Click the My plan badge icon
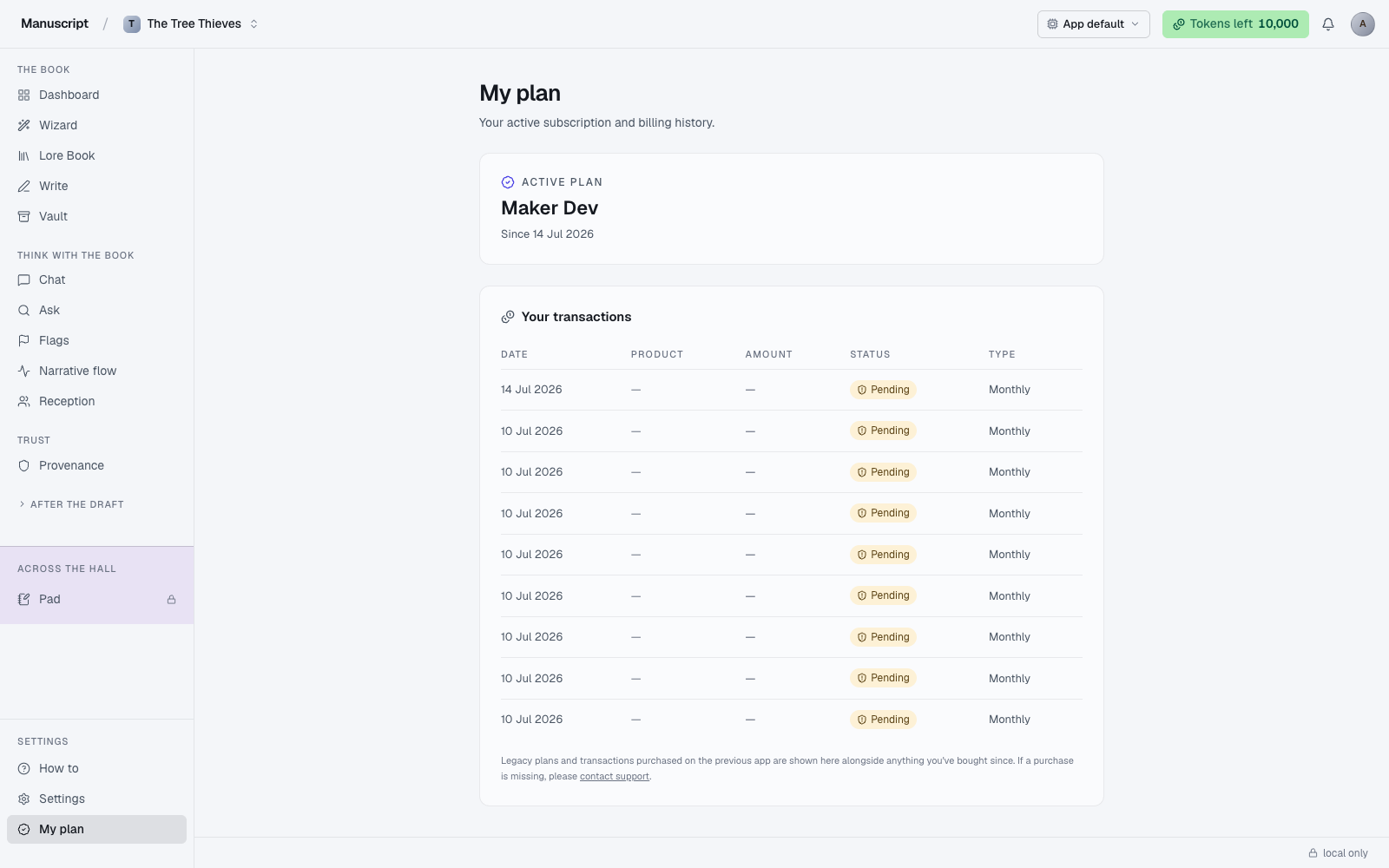This screenshot has height=868, width=1389. [x=24, y=830]
